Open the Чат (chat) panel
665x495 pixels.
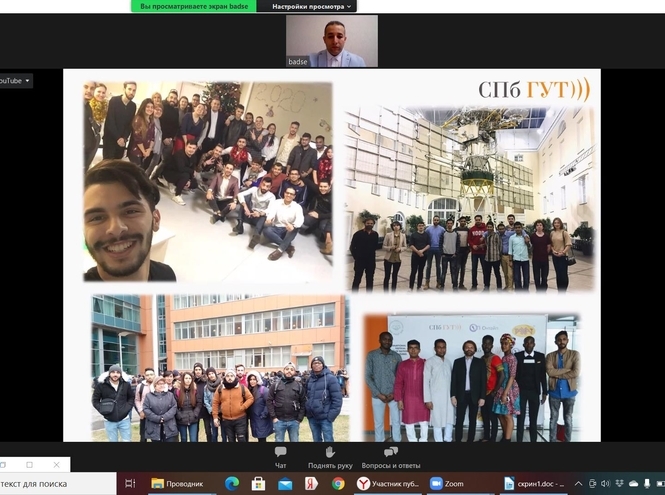(x=280, y=457)
